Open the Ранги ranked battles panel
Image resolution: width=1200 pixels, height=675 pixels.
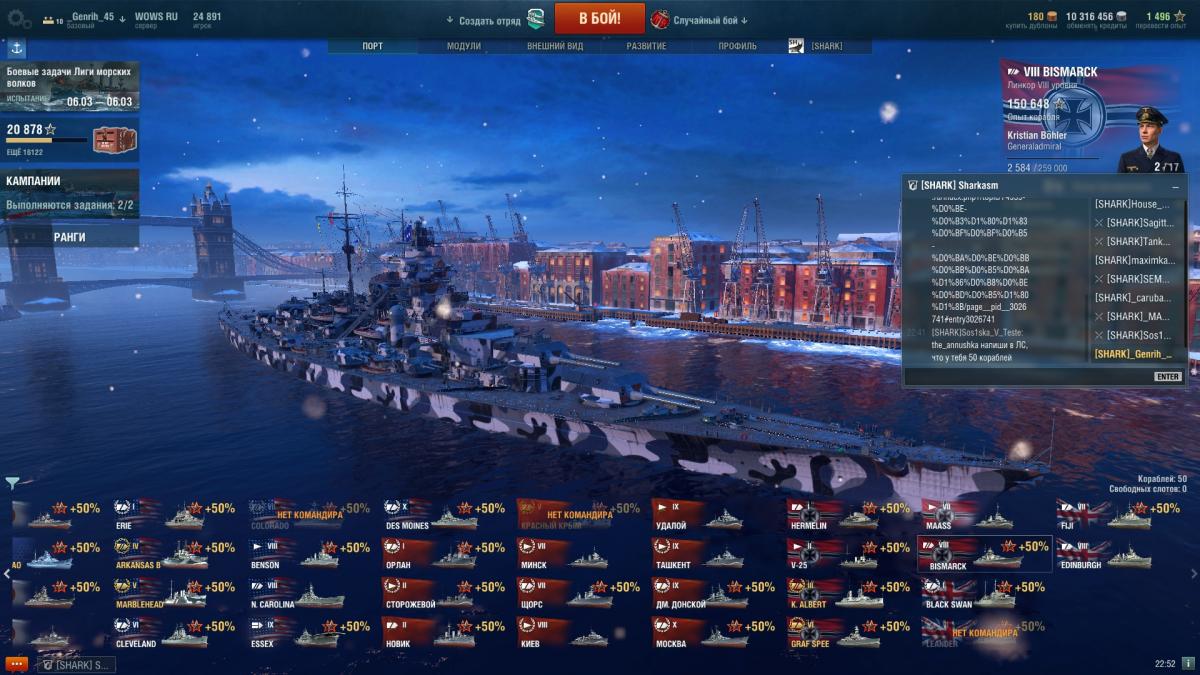coord(70,237)
